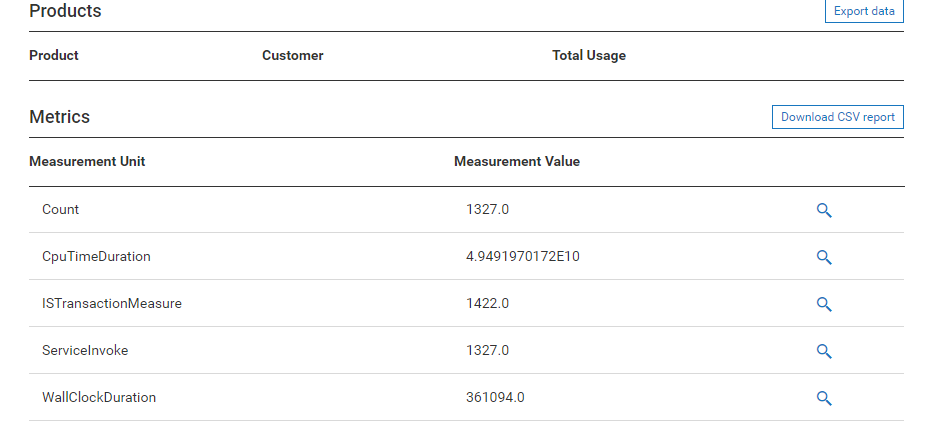Click the Measurement Unit column header
The image size is (927, 448).
[87, 162]
